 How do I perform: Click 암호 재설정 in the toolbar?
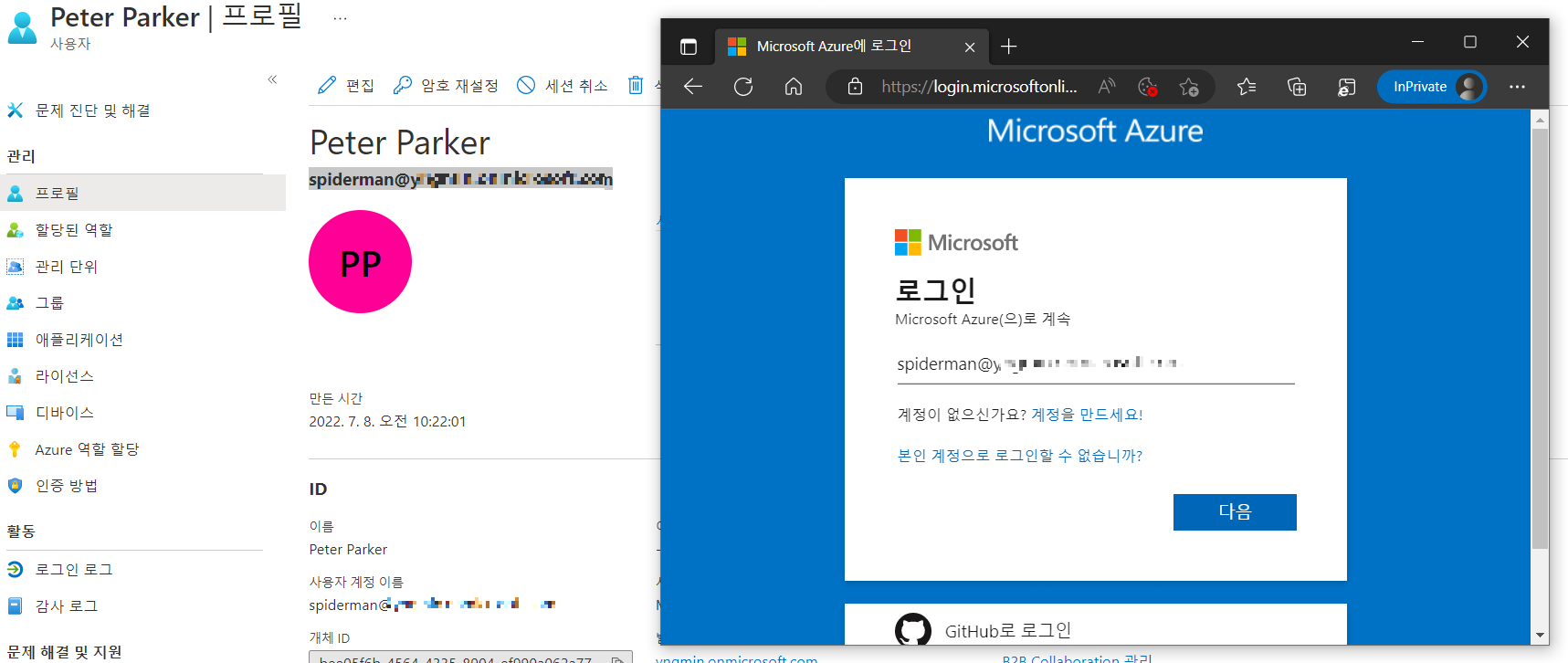click(x=446, y=86)
